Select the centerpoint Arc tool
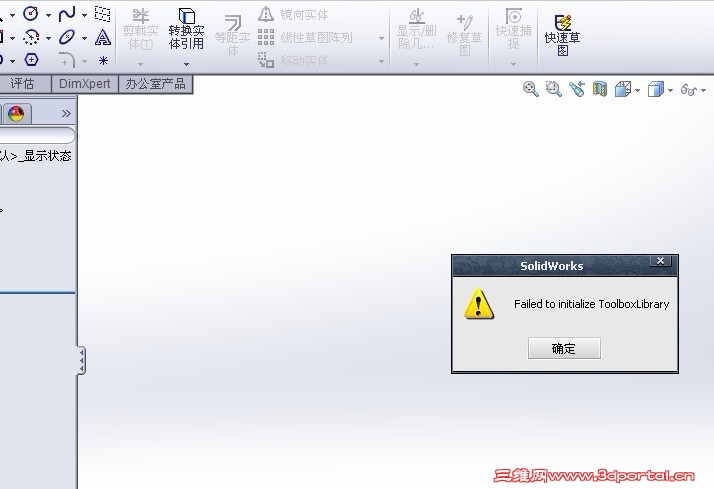The width and height of the screenshot is (714, 489). pyautogui.click(x=31, y=37)
